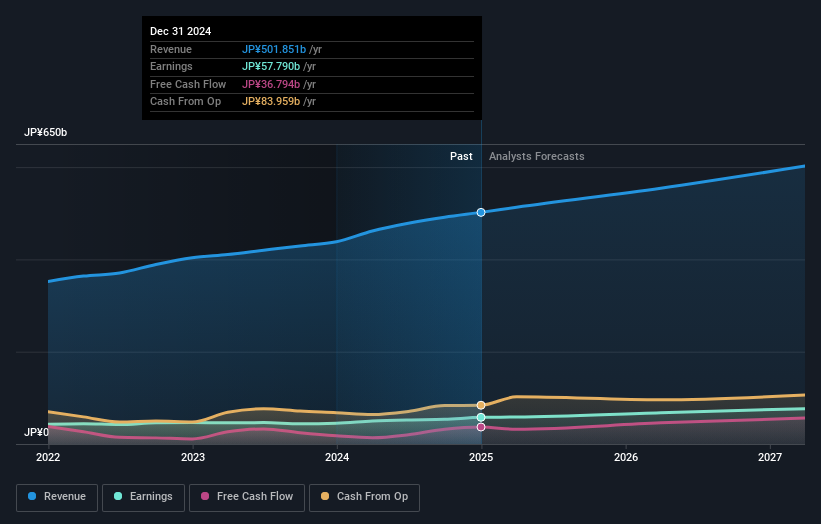Click the 2027 x-axis label
Image resolution: width=821 pixels, height=524 pixels.
click(770, 458)
